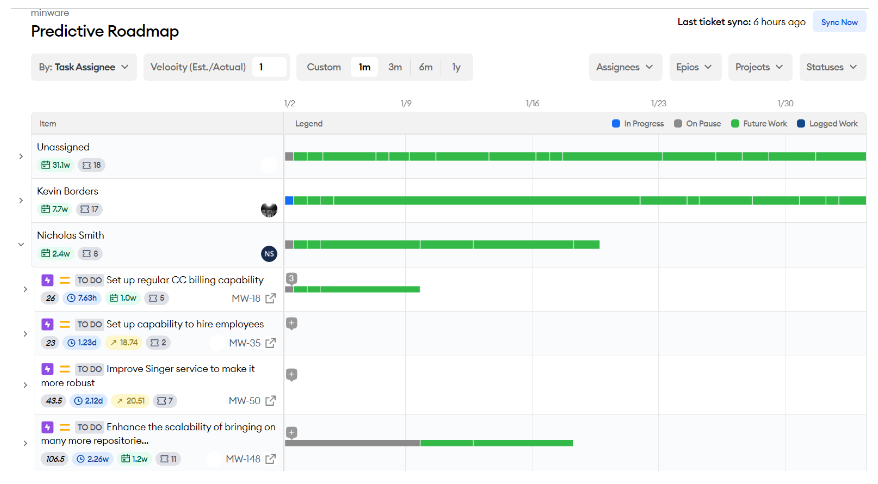Viewport: 878px width, 484px height.
Task: Open external link icon for MW-18
Action: [x=270, y=299]
